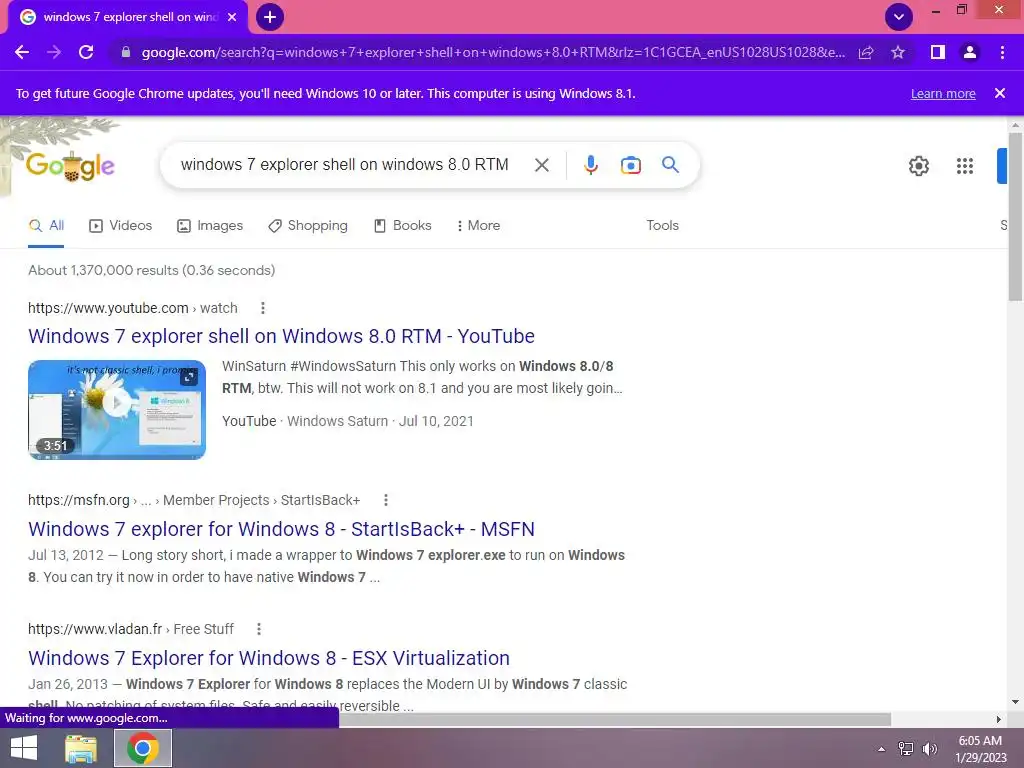Clear the search query text
Screen dimensions: 1024x768
pos(541,165)
